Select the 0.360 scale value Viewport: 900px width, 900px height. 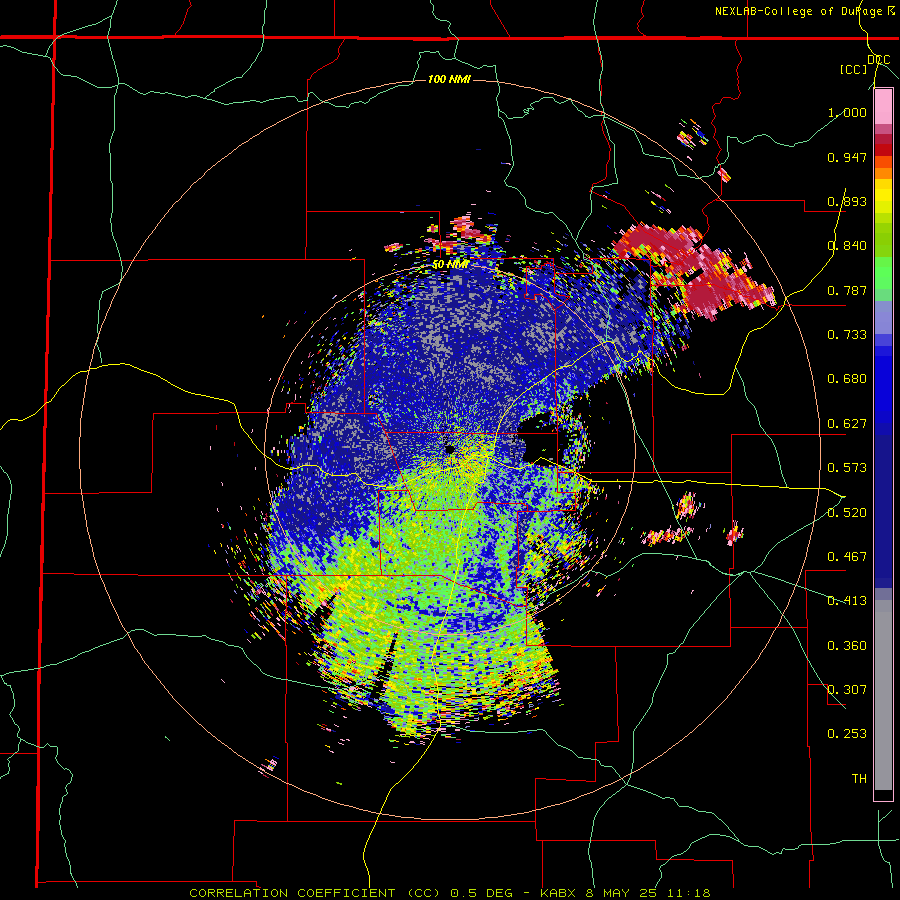click(x=847, y=646)
